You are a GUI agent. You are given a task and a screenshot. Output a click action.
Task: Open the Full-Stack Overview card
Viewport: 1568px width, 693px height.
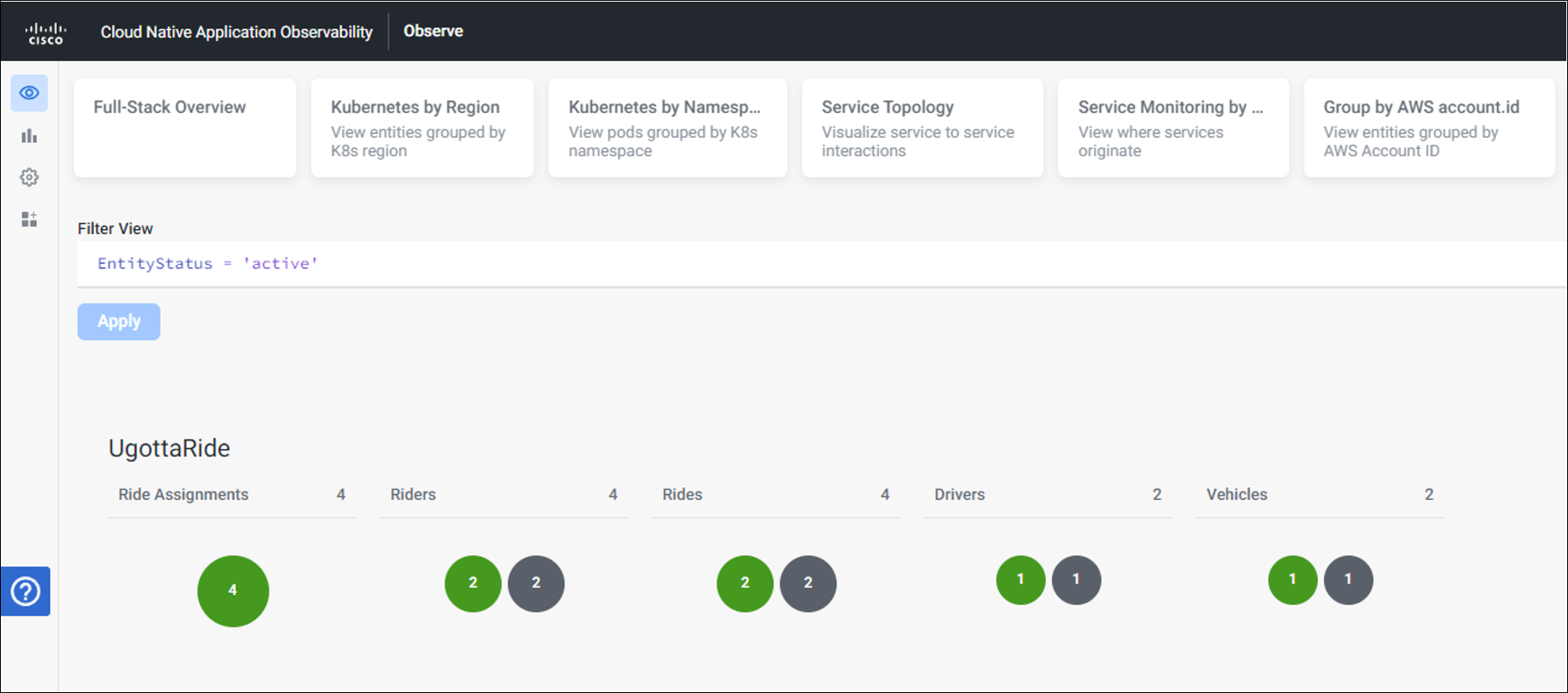pyautogui.click(x=185, y=127)
